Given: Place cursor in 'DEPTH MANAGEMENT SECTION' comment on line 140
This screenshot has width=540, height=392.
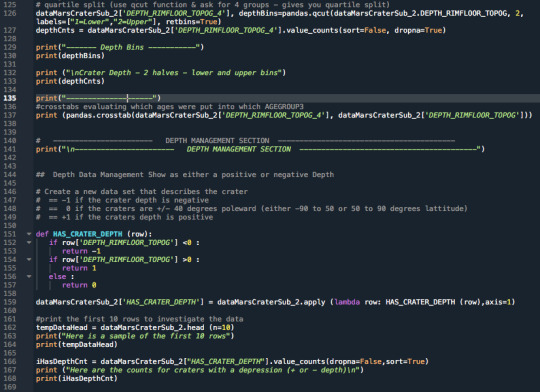Looking at the screenshot, I should 217,141.
